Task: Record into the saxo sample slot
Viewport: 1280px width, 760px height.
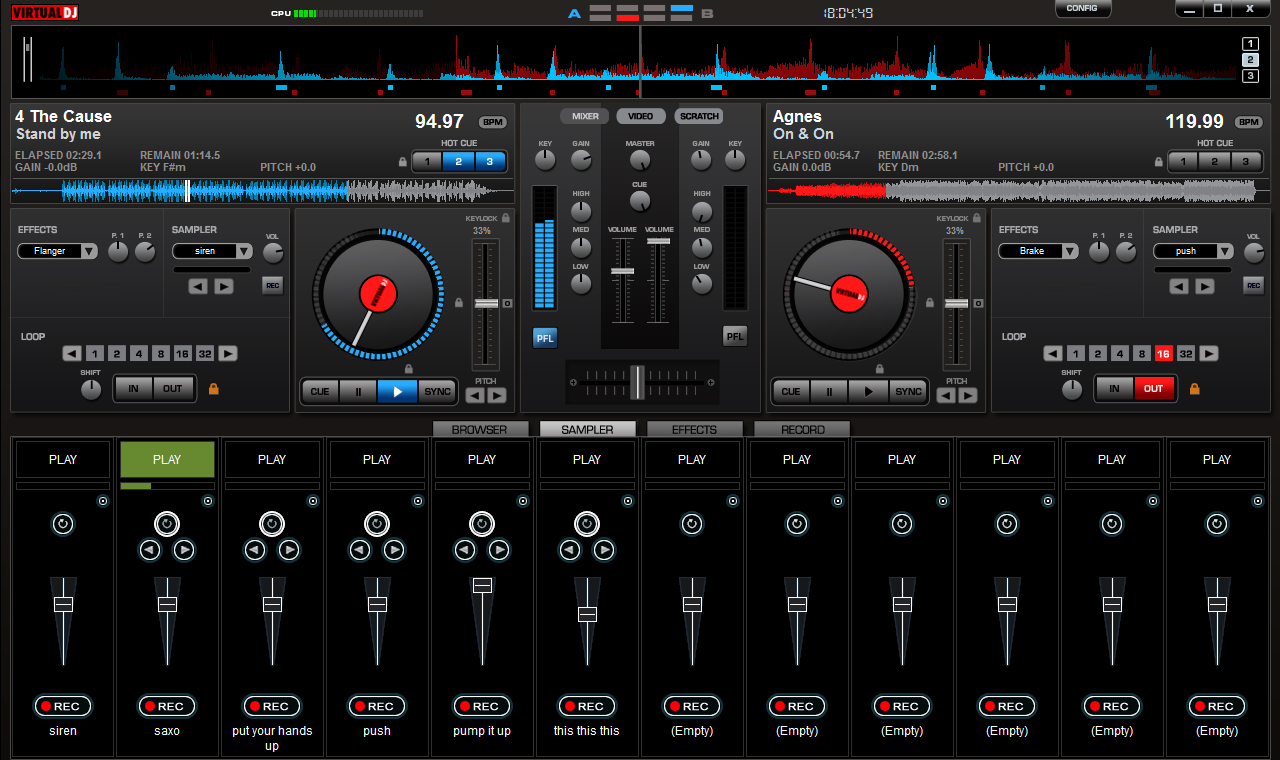Action: tap(167, 706)
